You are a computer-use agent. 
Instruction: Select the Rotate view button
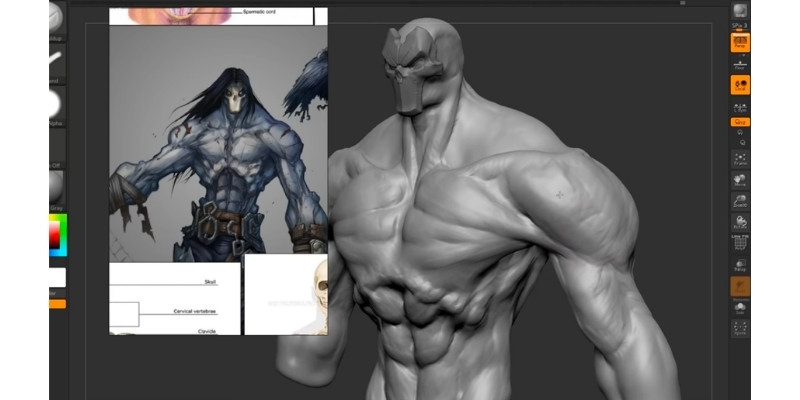[x=740, y=222]
